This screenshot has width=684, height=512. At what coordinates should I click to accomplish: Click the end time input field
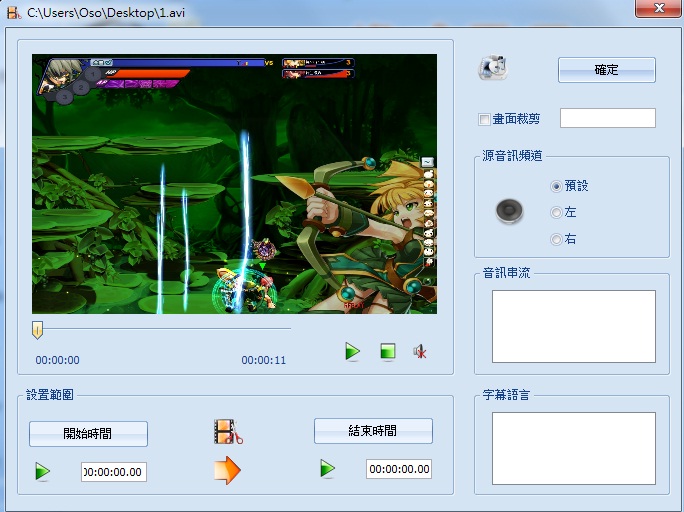coord(399,469)
